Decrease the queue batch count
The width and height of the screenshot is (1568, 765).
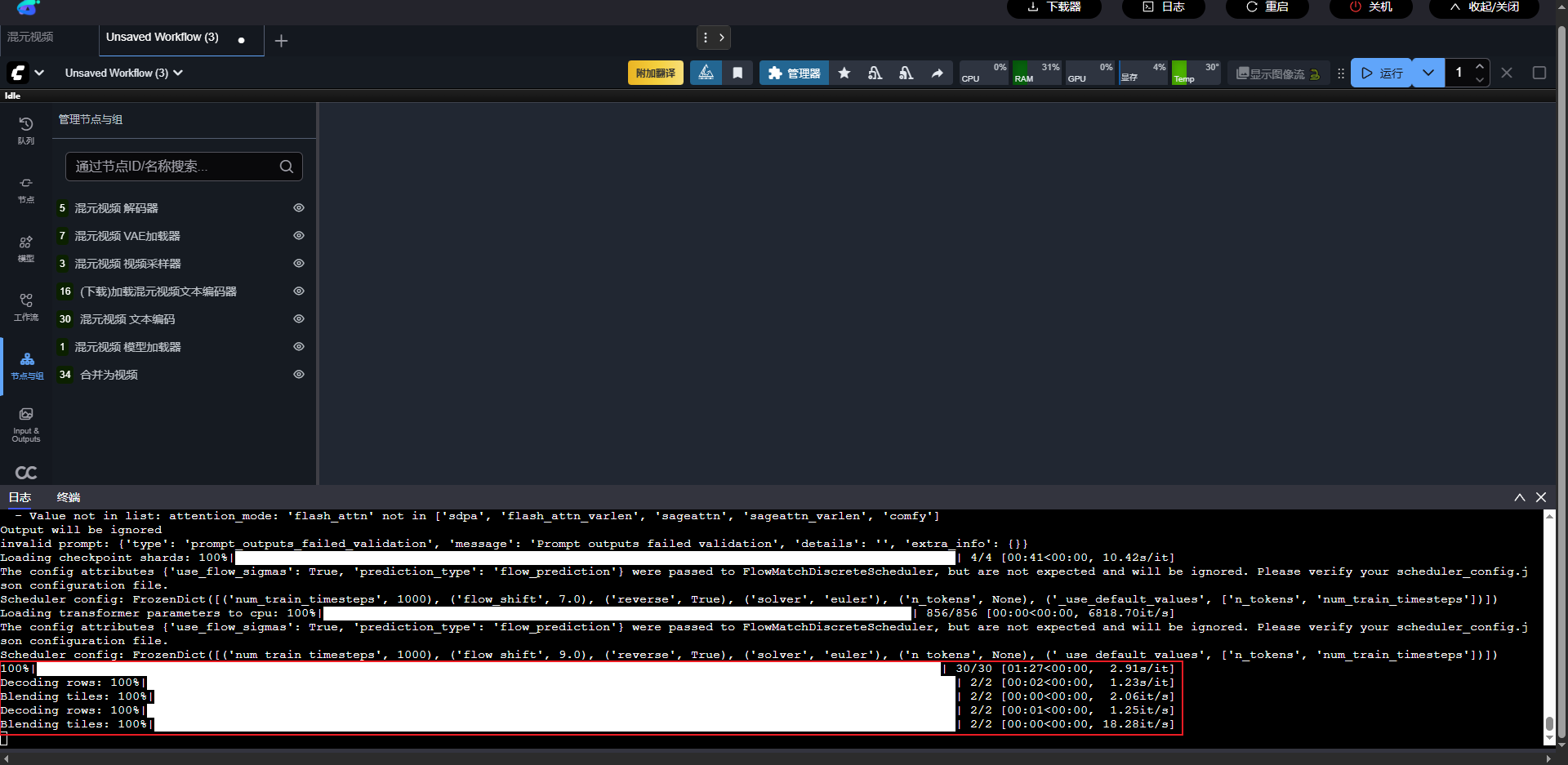pyautogui.click(x=1480, y=80)
